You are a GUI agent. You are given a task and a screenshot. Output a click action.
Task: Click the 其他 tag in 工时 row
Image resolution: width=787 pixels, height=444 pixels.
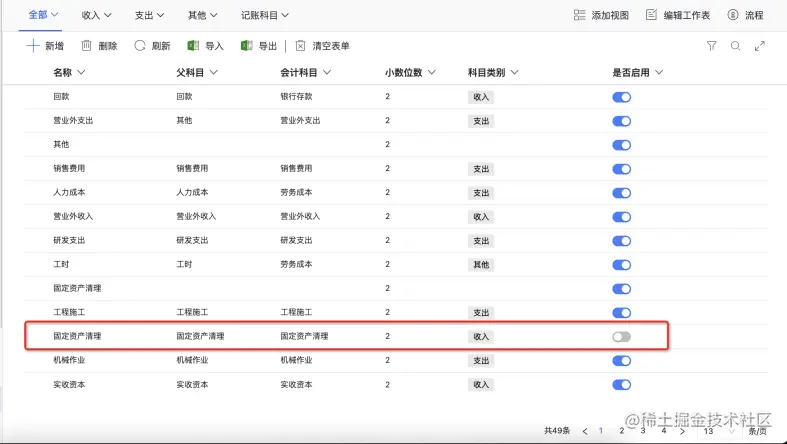tap(481, 265)
